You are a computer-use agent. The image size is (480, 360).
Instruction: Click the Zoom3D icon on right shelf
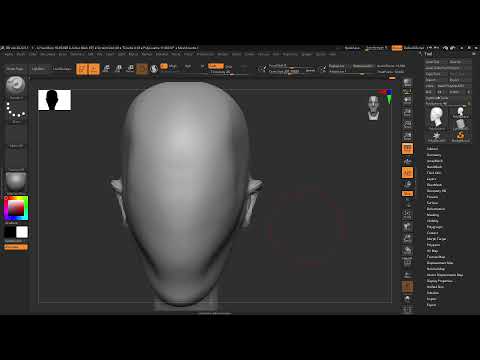coord(407,239)
